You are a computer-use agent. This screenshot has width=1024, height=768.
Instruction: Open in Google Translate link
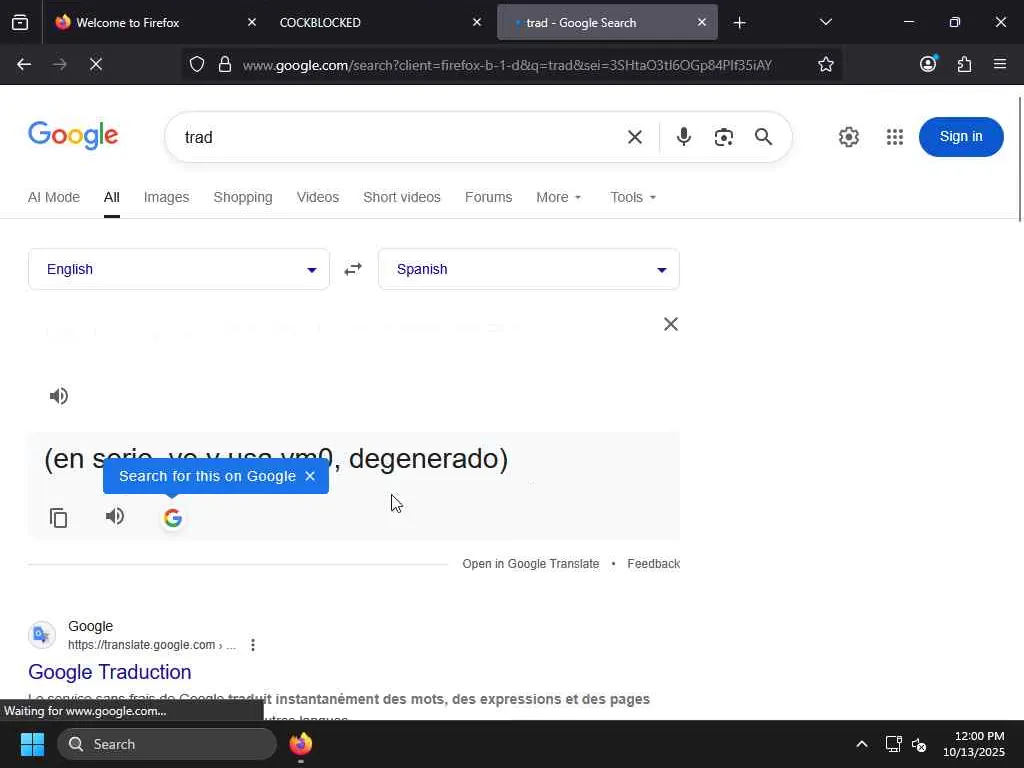(x=531, y=564)
